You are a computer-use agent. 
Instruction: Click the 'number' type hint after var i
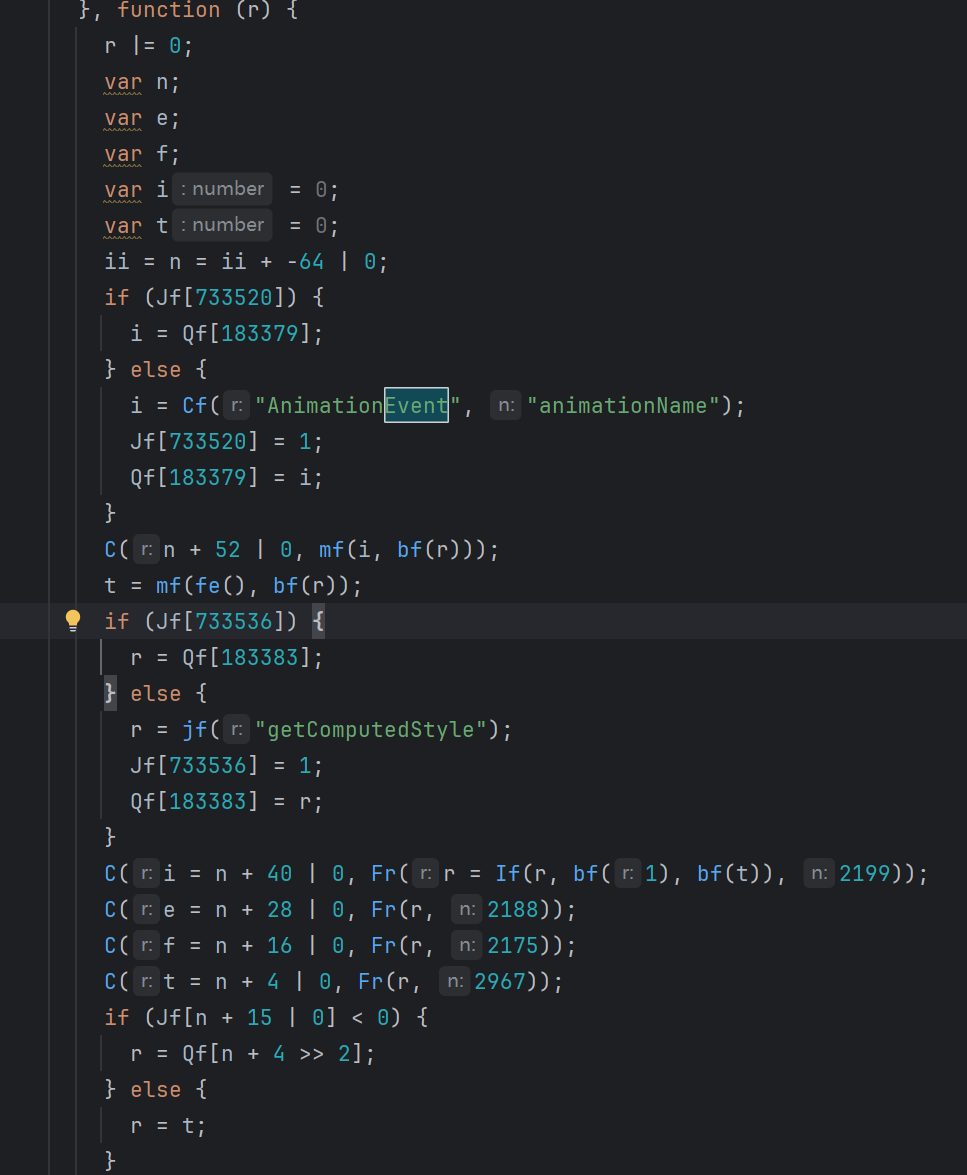click(x=222, y=189)
